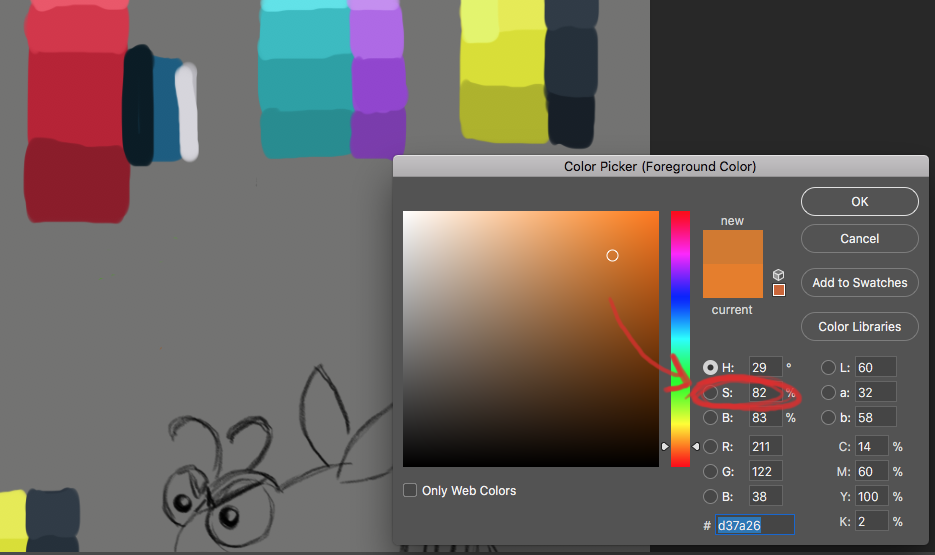Select the G green radio button
Image resolution: width=935 pixels, height=555 pixels.
(711, 471)
